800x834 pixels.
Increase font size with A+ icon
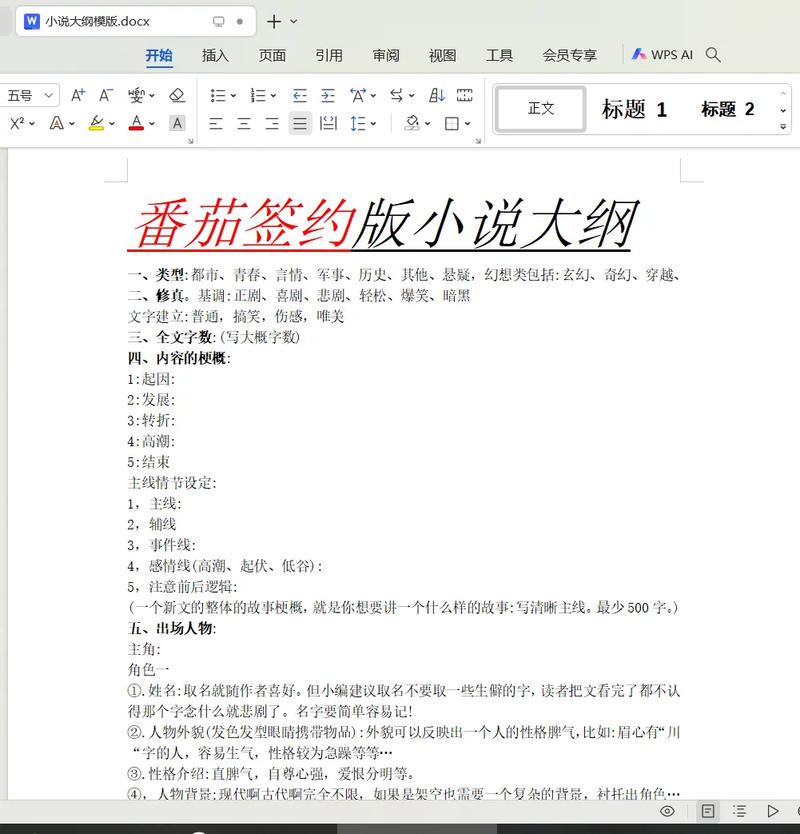(x=78, y=95)
